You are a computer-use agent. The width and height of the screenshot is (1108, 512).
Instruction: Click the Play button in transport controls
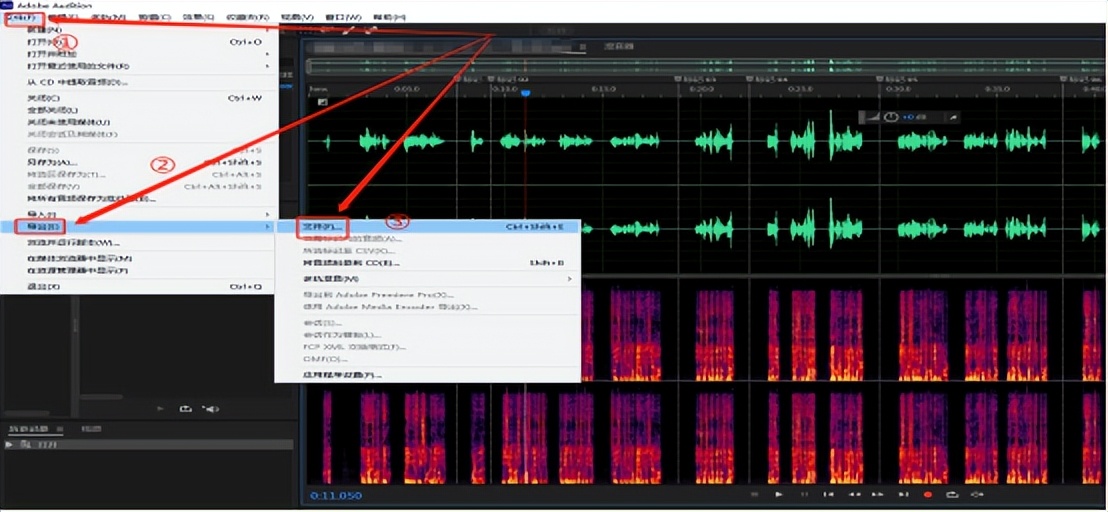click(x=780, y=494)
